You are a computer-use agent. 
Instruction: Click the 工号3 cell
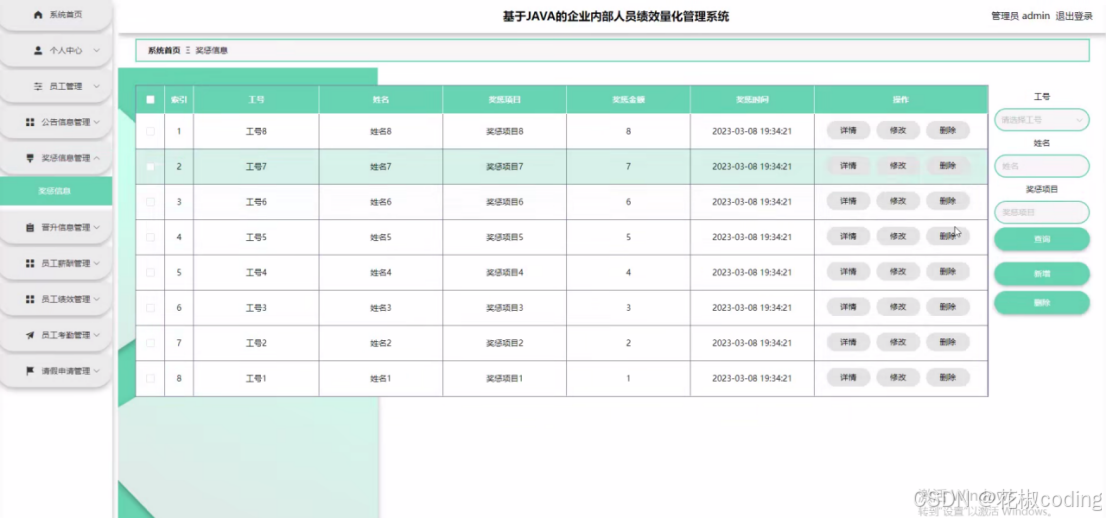pyautogui.click(x=256, y=307)
